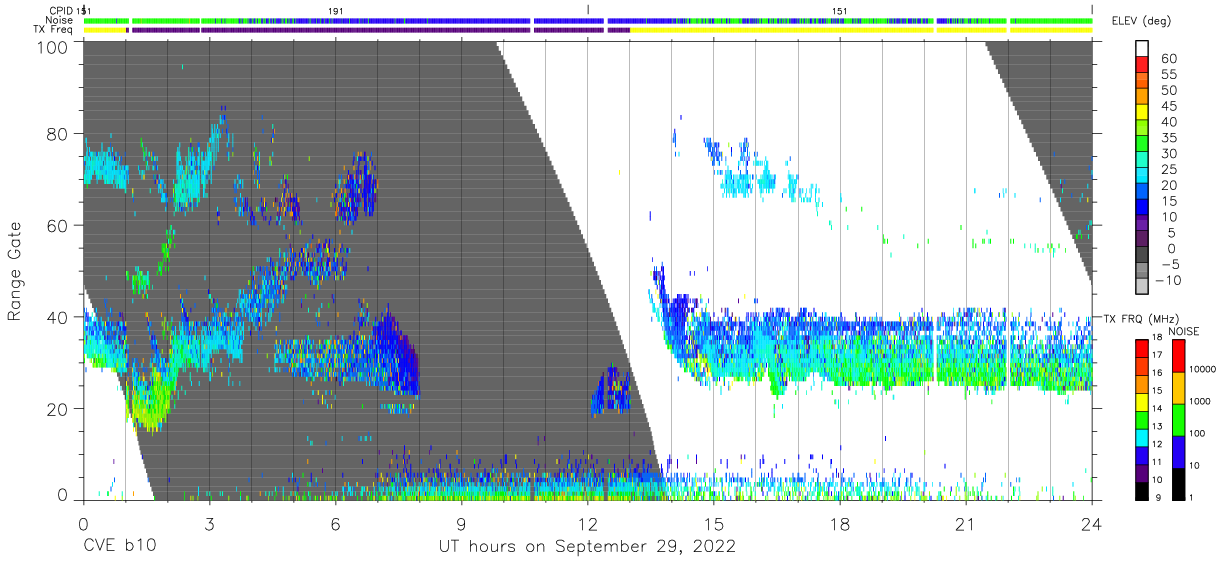Viewport: 1228px width, 567px height.
Task: Click the white top segment of ELEV colorbar
Action: coord(1142,50)
